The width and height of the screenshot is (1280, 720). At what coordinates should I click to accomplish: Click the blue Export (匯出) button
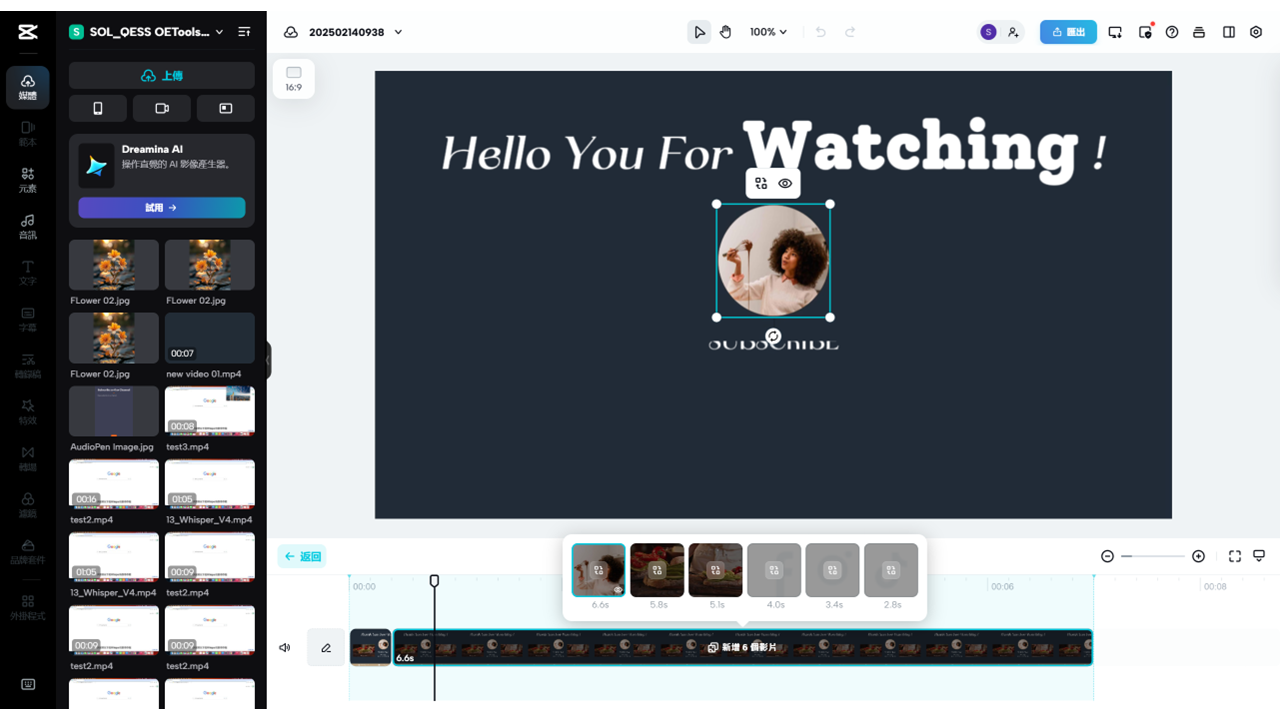[x=1068, y=32]
